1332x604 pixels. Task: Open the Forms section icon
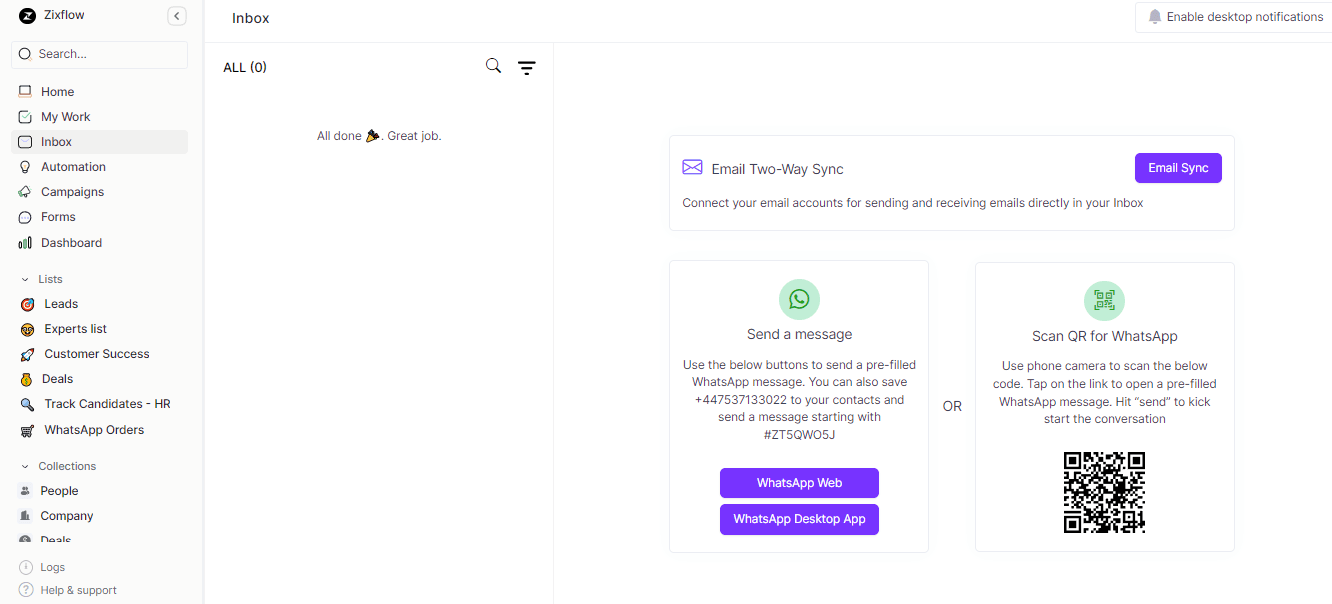28,216
